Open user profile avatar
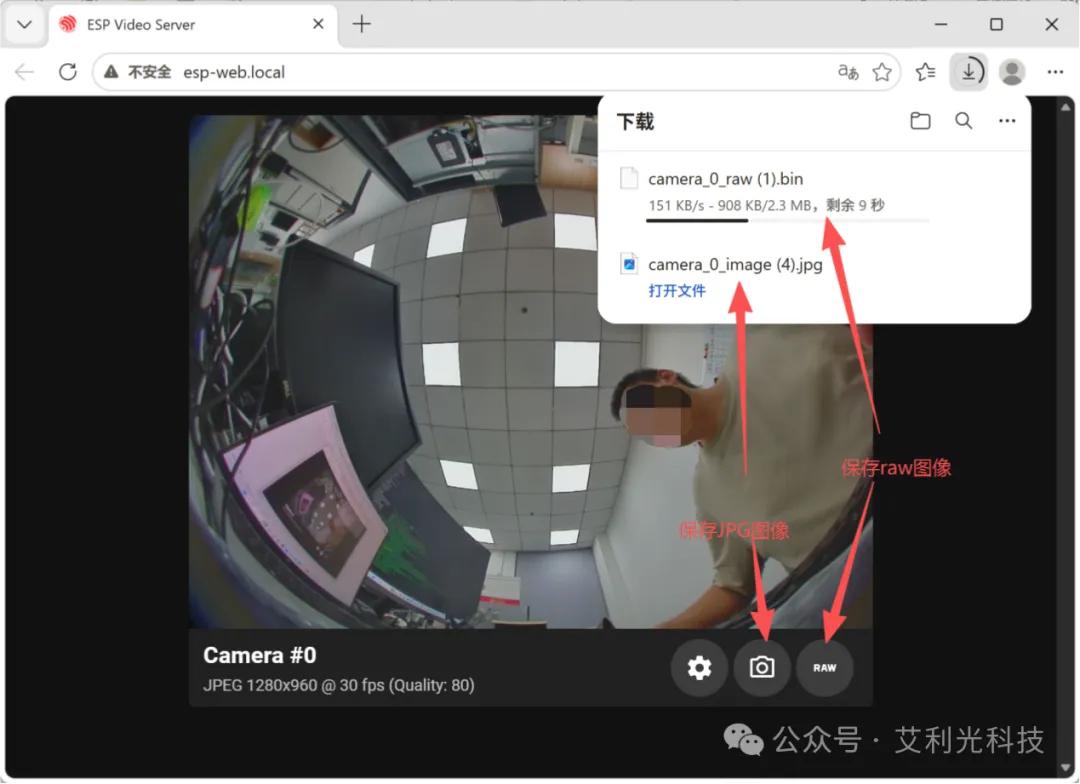1080x784 pixels. (x=1012, y=72)
